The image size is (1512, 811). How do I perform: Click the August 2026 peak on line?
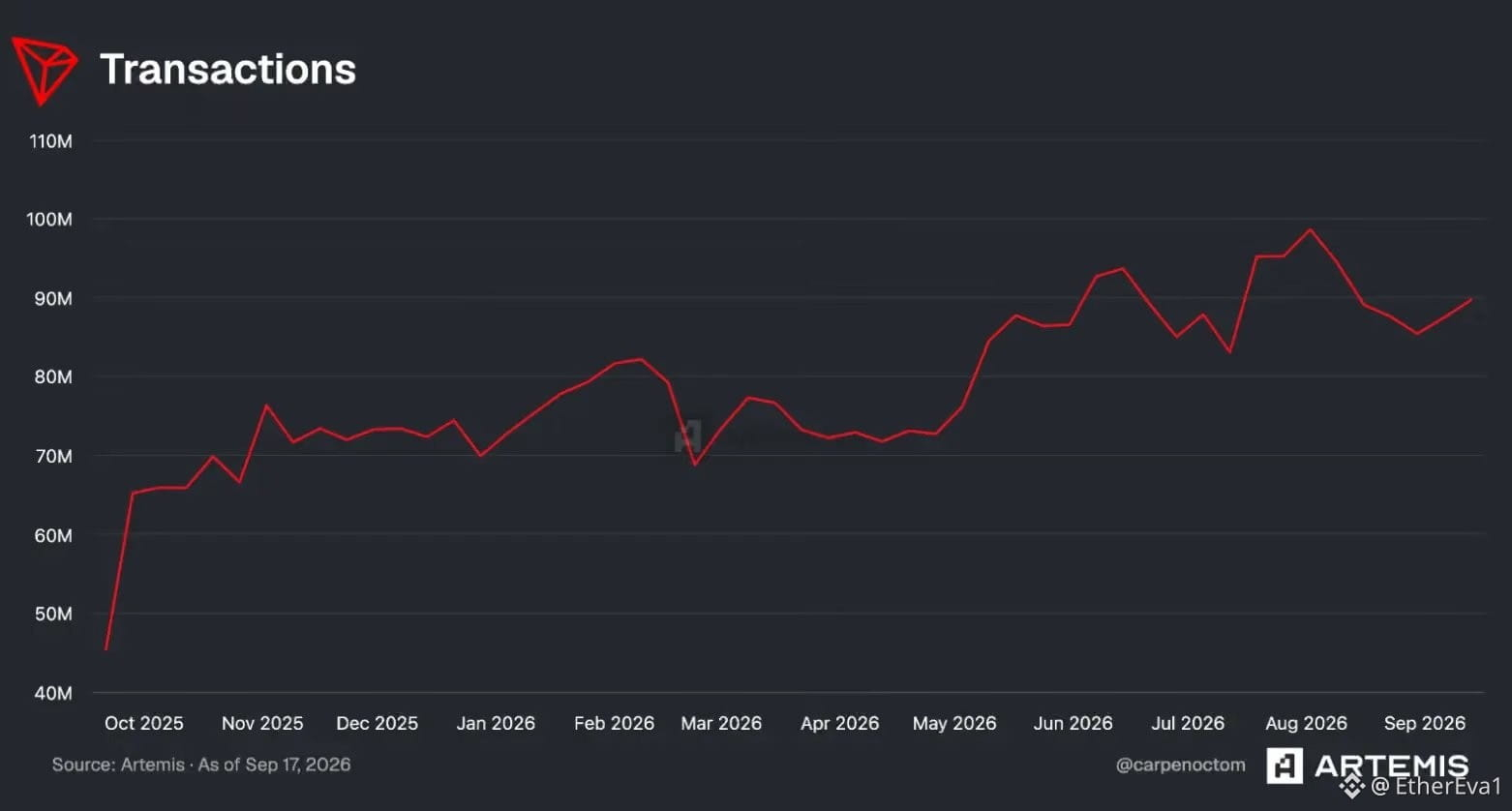pyautogui.click(x=1311, y=230)
